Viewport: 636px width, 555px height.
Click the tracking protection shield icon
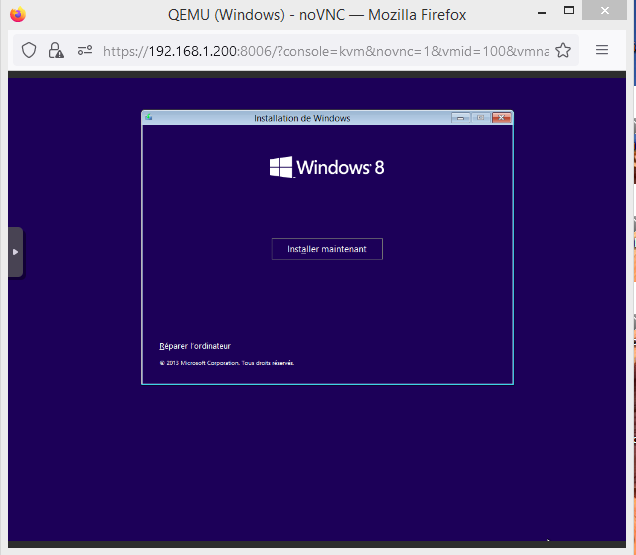pyautogui.click(x=29, y=50)
